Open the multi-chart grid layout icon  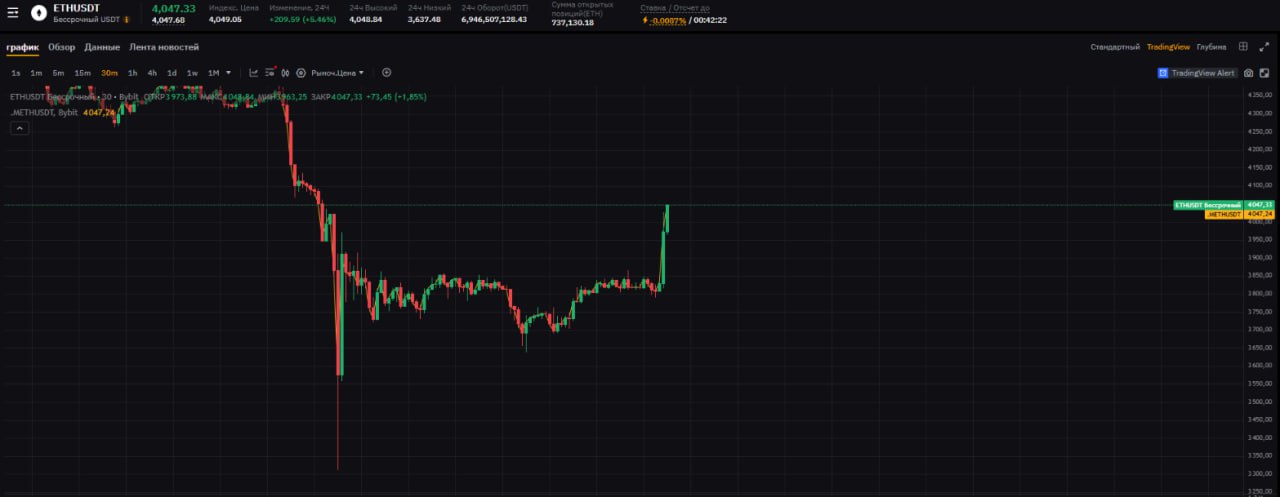pyautogui.click(x=1243, y=47)
